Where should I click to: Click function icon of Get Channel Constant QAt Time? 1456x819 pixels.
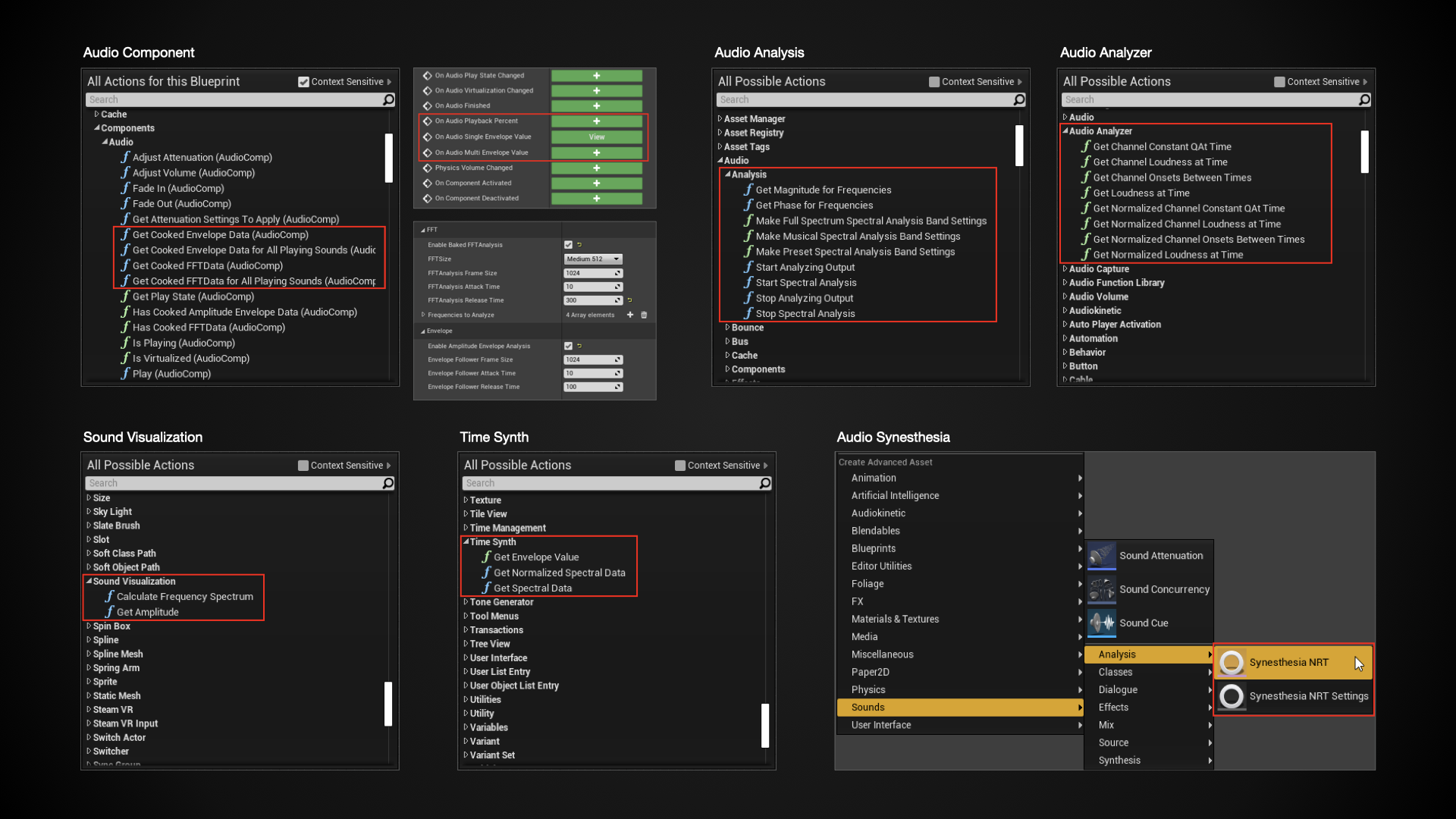click(1086, 146)
